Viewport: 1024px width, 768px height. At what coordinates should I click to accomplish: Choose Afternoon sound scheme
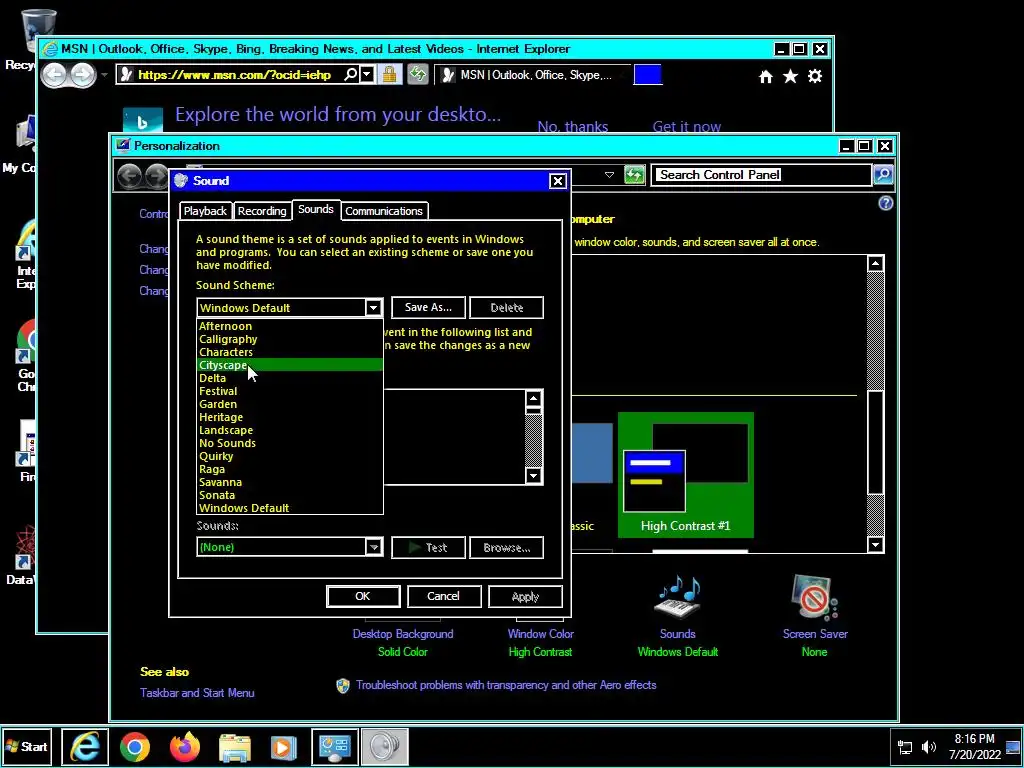[290, 326]
